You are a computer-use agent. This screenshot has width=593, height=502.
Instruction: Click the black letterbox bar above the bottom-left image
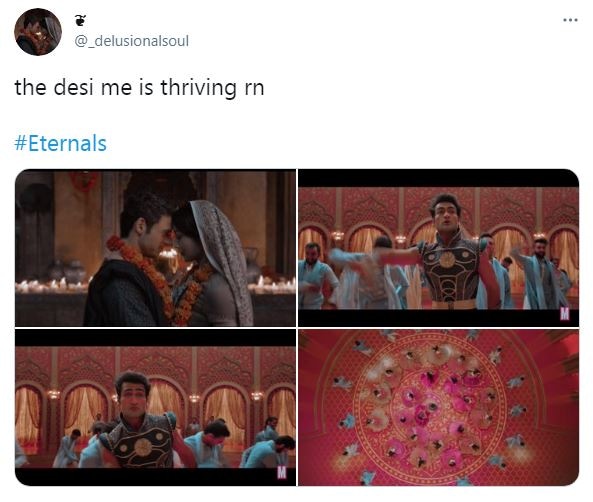(155, 338)
